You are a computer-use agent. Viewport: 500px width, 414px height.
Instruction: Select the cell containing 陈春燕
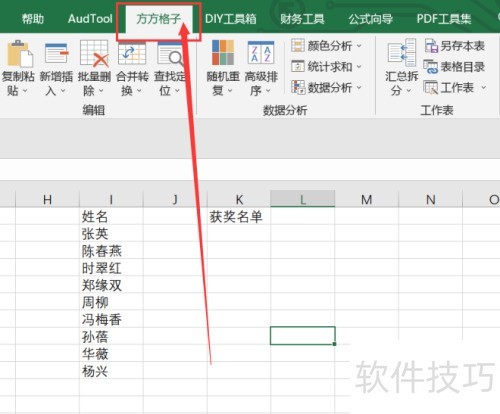[x=111, y=251]
